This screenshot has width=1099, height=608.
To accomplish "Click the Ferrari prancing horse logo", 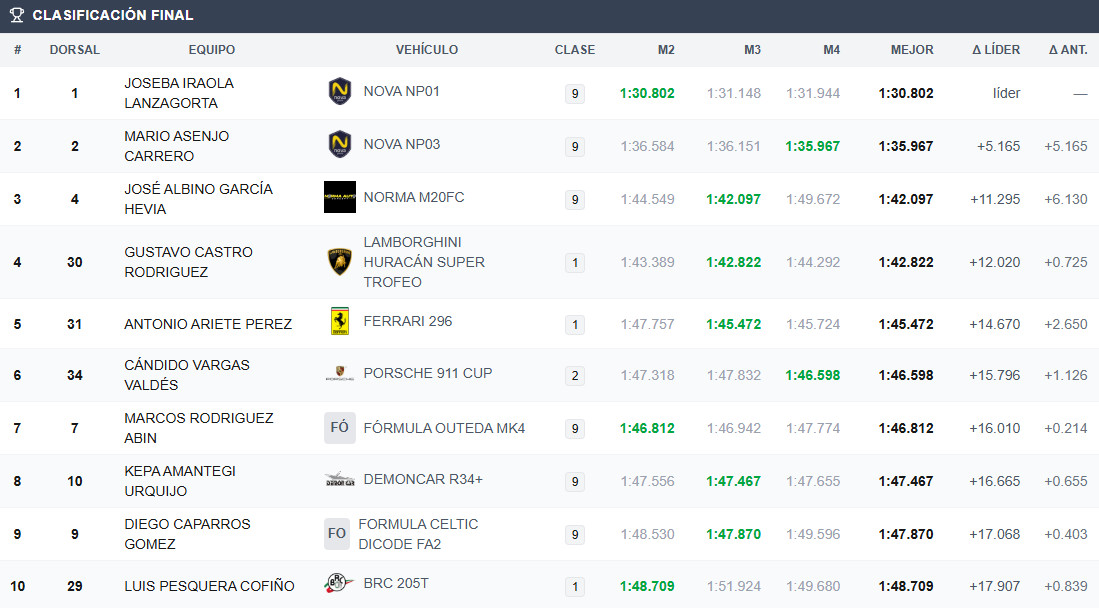I will (340, 321).
